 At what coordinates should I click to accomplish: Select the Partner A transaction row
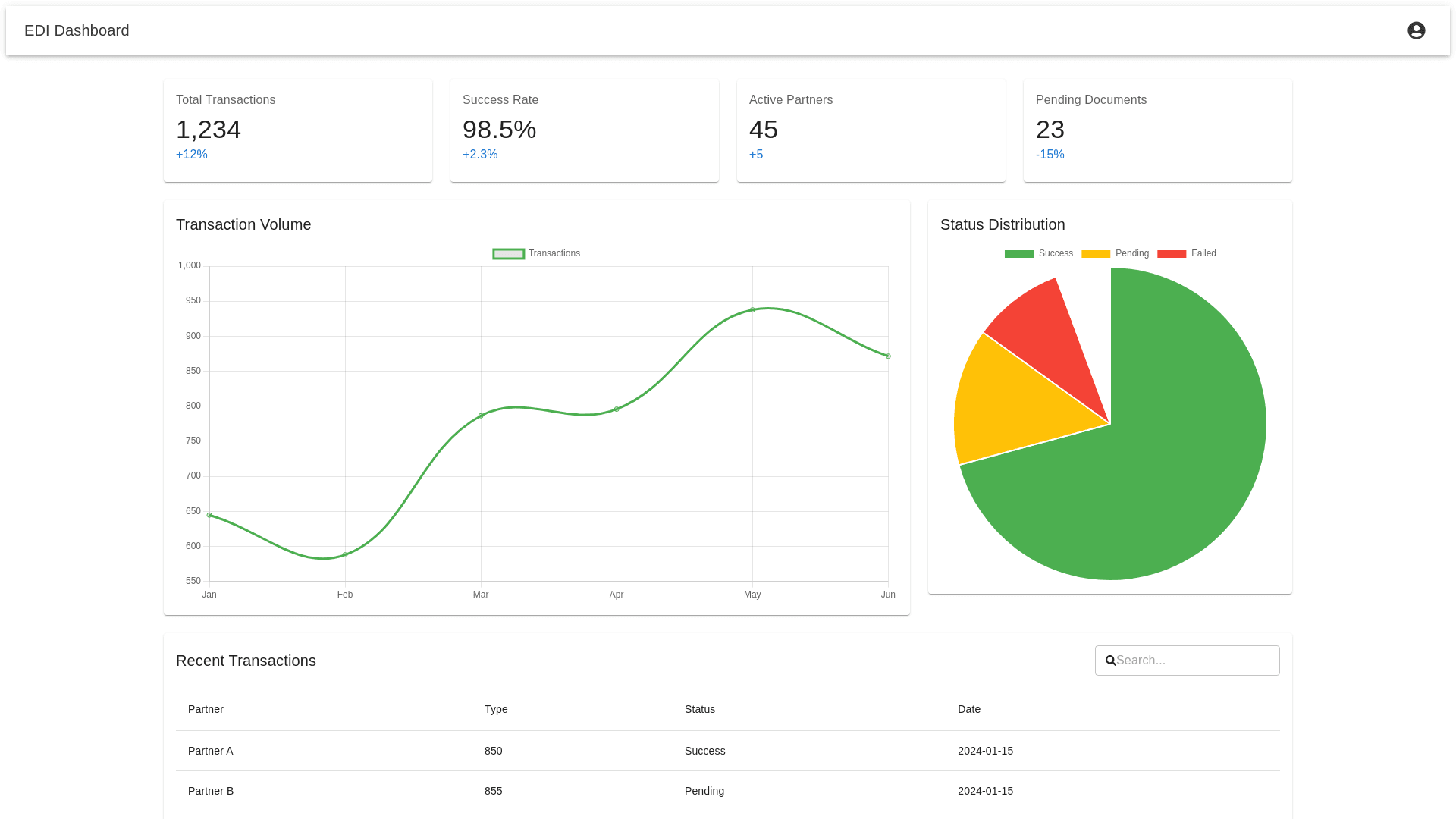click(211, 751)
